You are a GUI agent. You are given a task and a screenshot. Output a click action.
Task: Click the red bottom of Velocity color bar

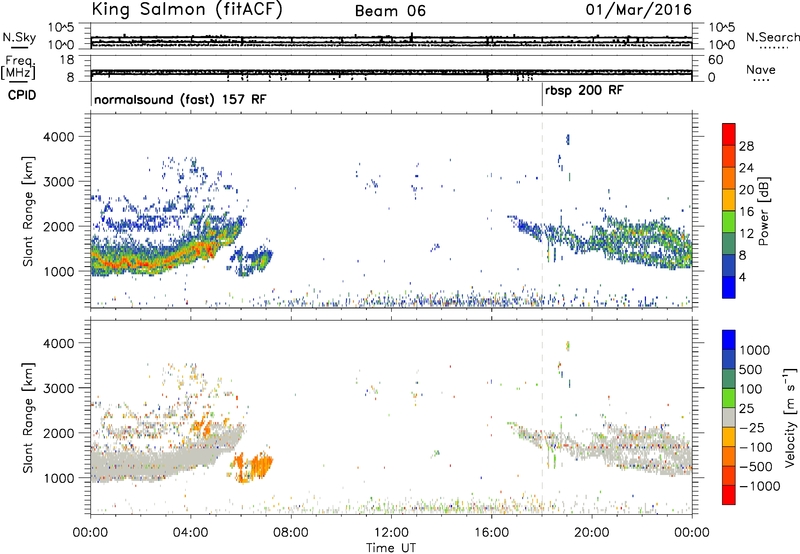(x=729, y=495)
